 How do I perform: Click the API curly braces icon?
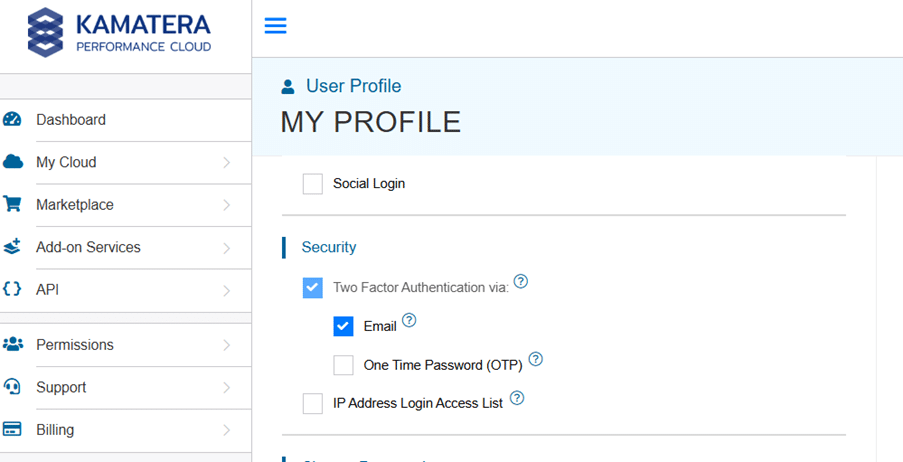(13, 290)
